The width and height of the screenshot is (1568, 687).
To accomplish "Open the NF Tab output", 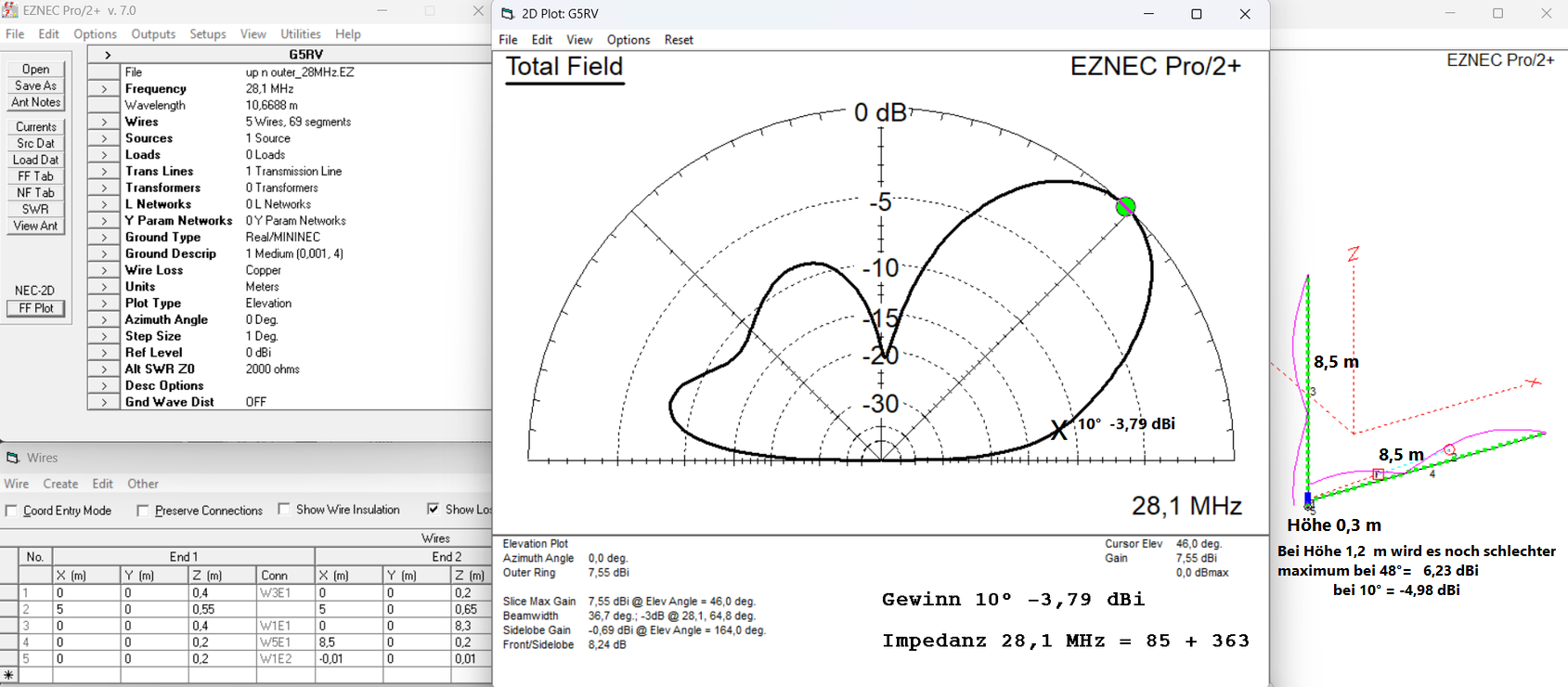I will (35, 193).
